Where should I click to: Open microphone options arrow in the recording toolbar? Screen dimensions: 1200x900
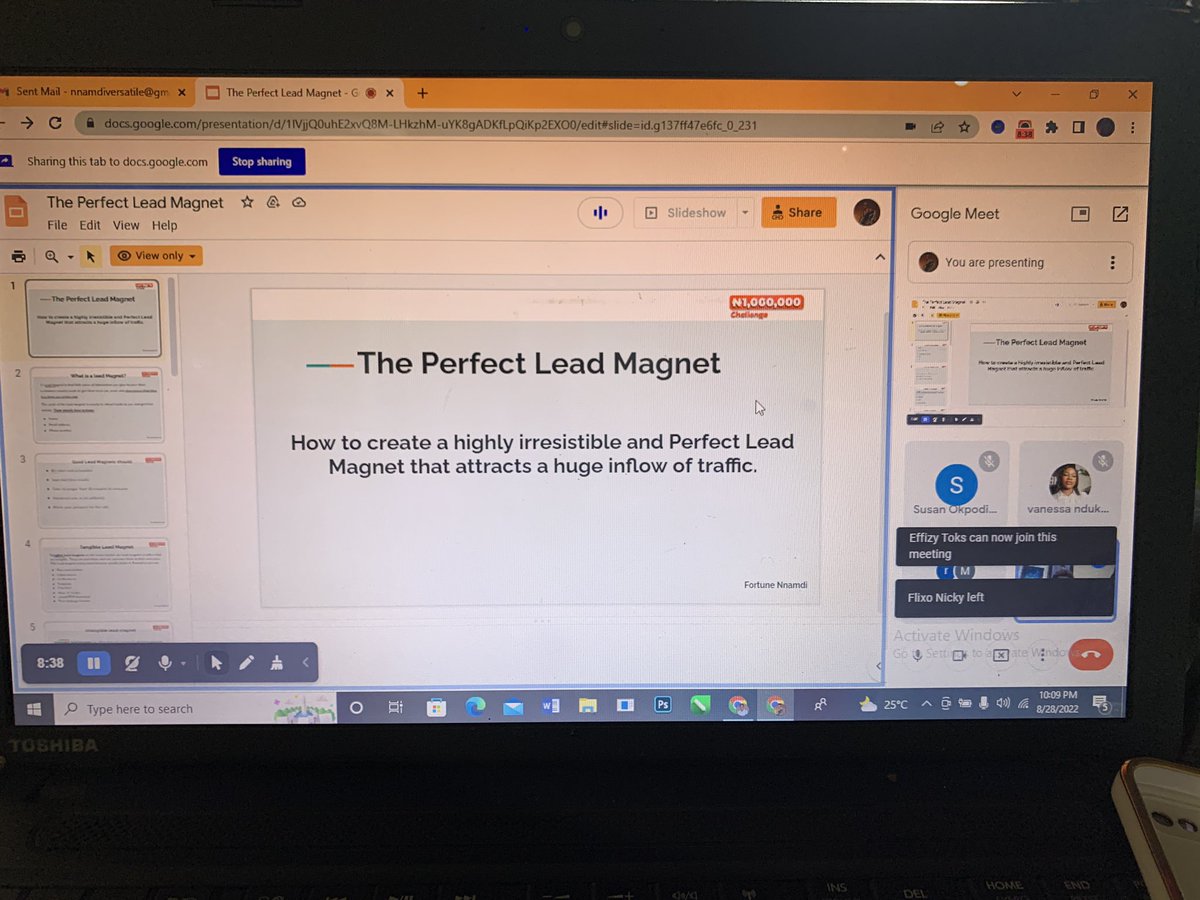click(183, 664)
